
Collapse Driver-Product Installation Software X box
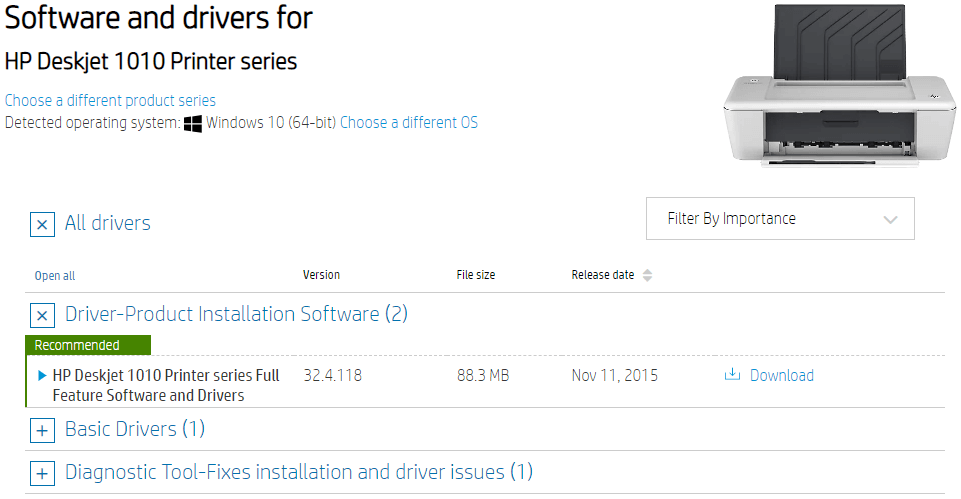[x=42, y=316]
